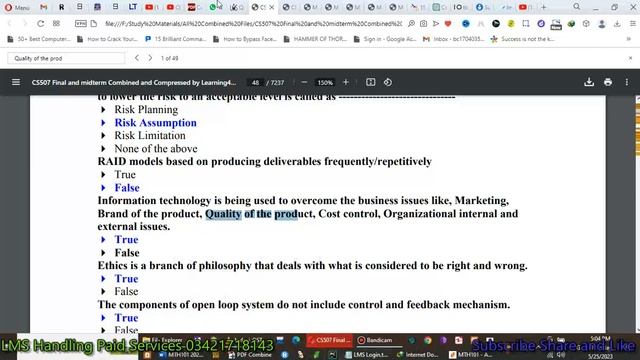Toggle the VPN badge in address bar
The height and width of the screenshot is (360, 640).
pyautogui.click(x=81, y=24)
